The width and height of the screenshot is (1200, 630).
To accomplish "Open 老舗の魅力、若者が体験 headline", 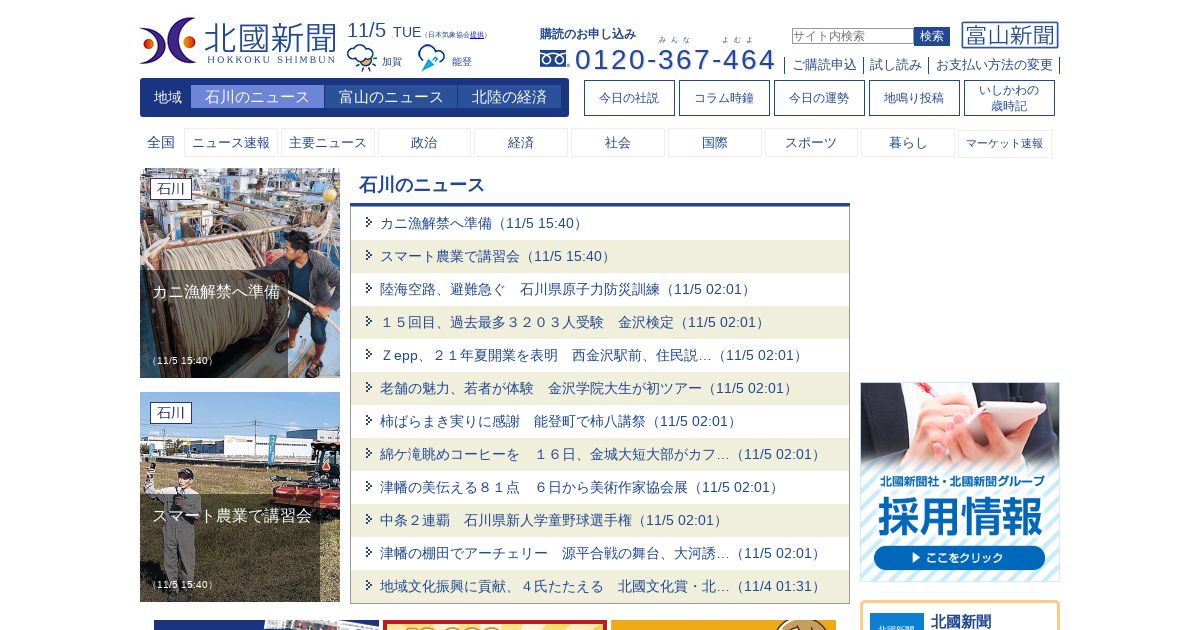I will point(588,388).
